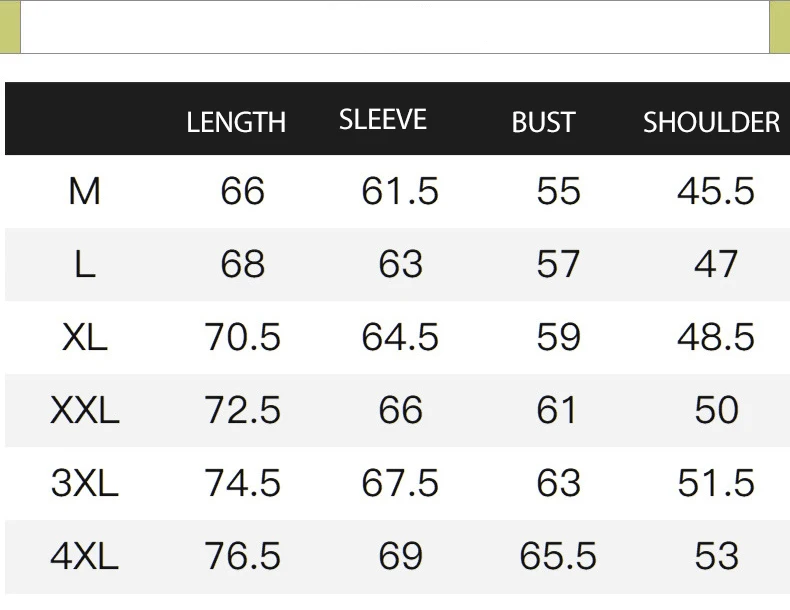Click the M sleeve value 61.5
Image resolution: width=790 pixels, height=610 pixels.
pos(400,191)
